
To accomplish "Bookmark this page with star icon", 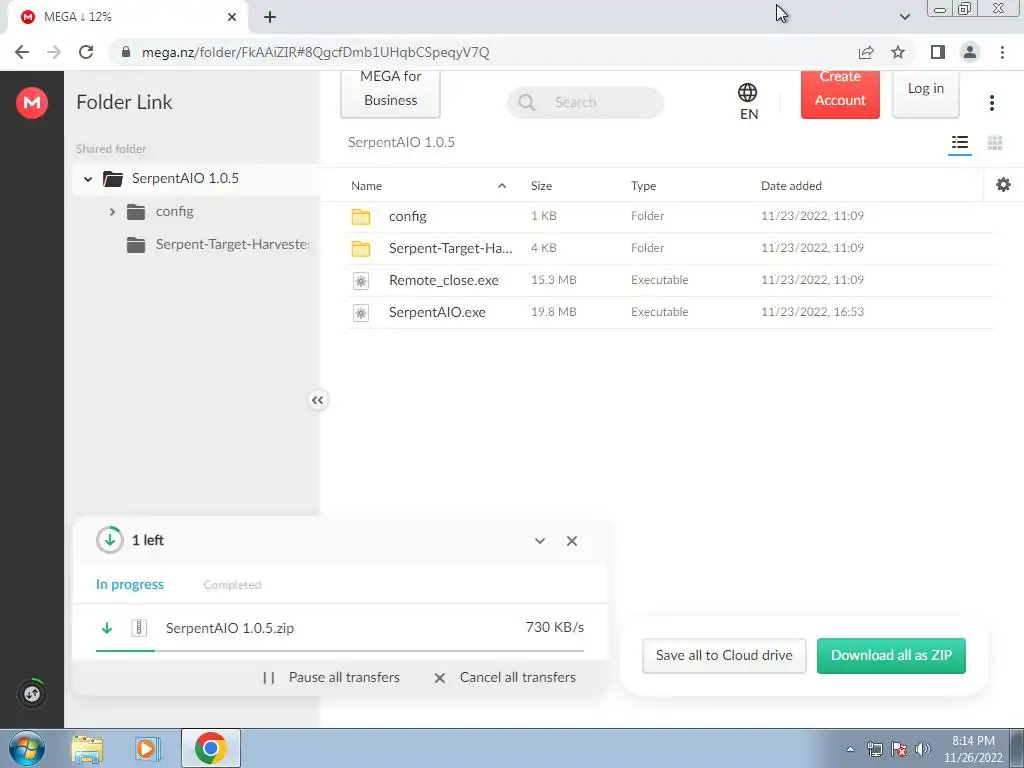I will (x=898, y=52).
